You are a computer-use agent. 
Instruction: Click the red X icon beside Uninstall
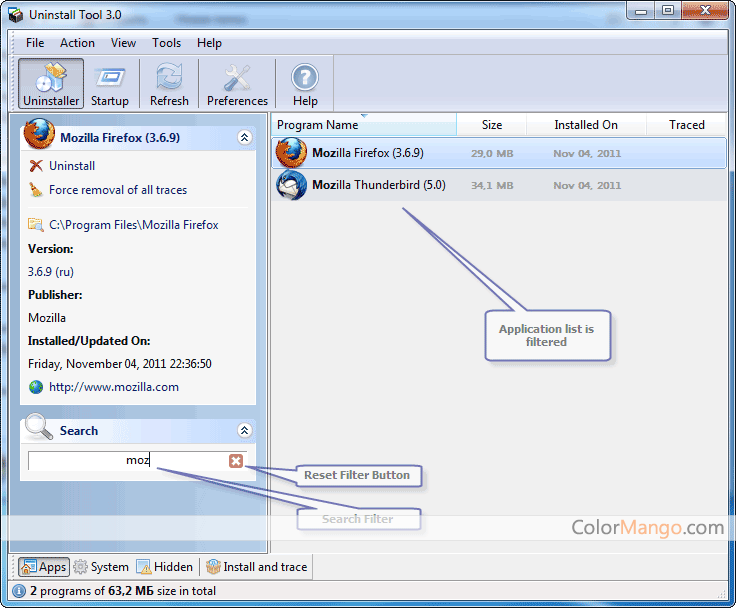coord(36,166)
